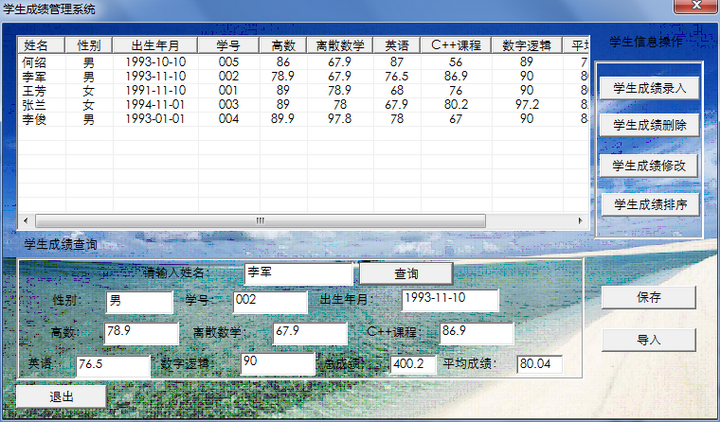720x422 pixels.
Task: Click the 英语 column header
Action: [x=397, y=45]
